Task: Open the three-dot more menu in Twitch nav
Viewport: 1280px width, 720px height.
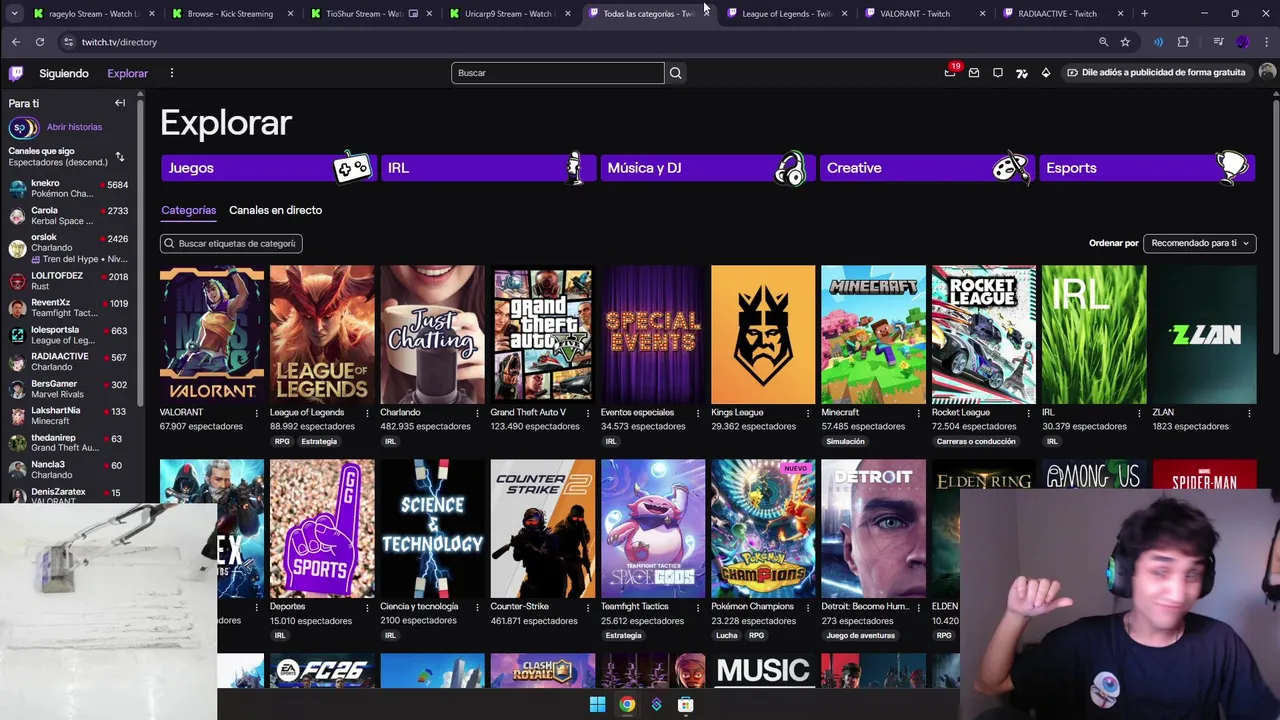Action: (x=172, y=73)
